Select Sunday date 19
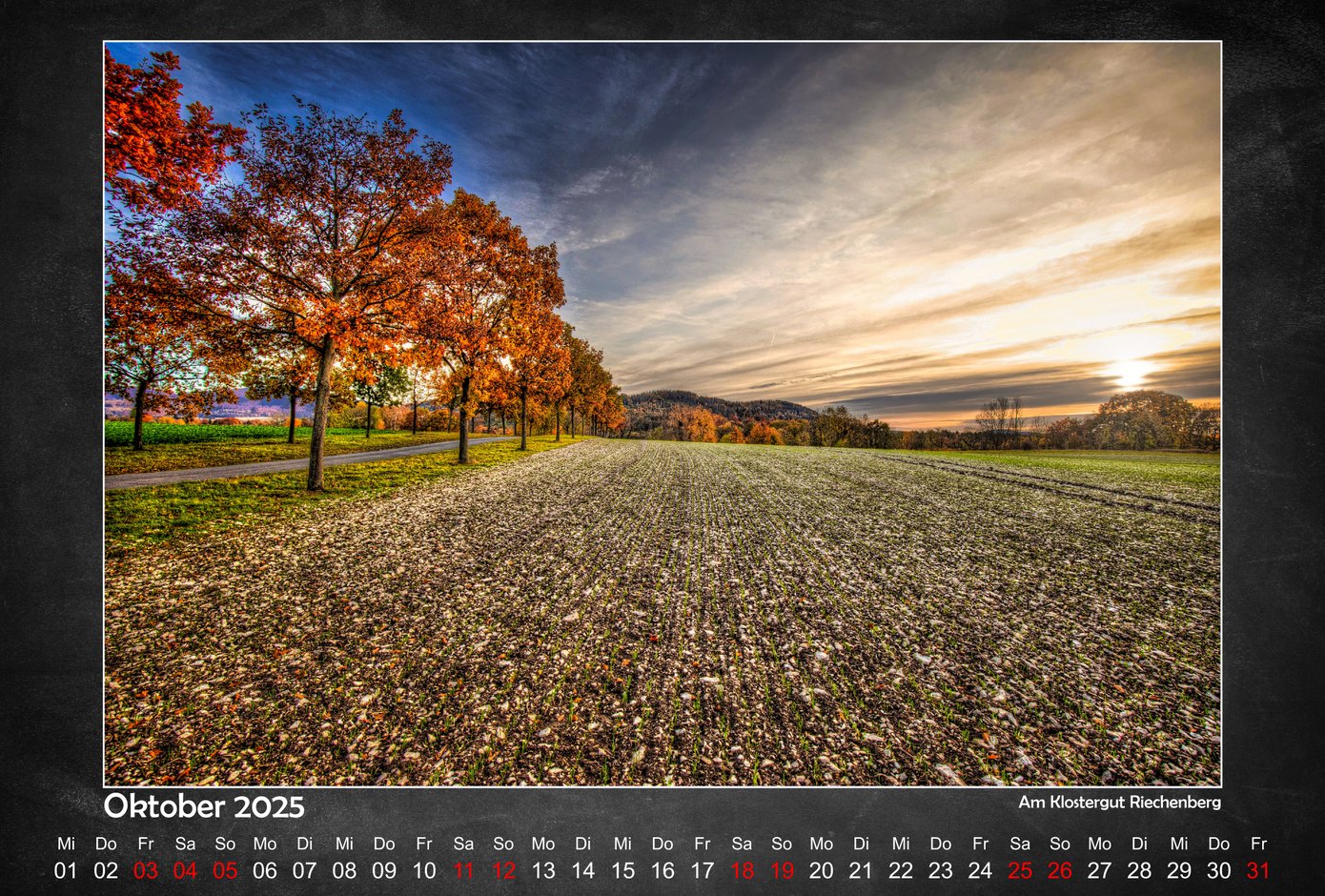The image size is (1325, 896). (x=782, y=870)
